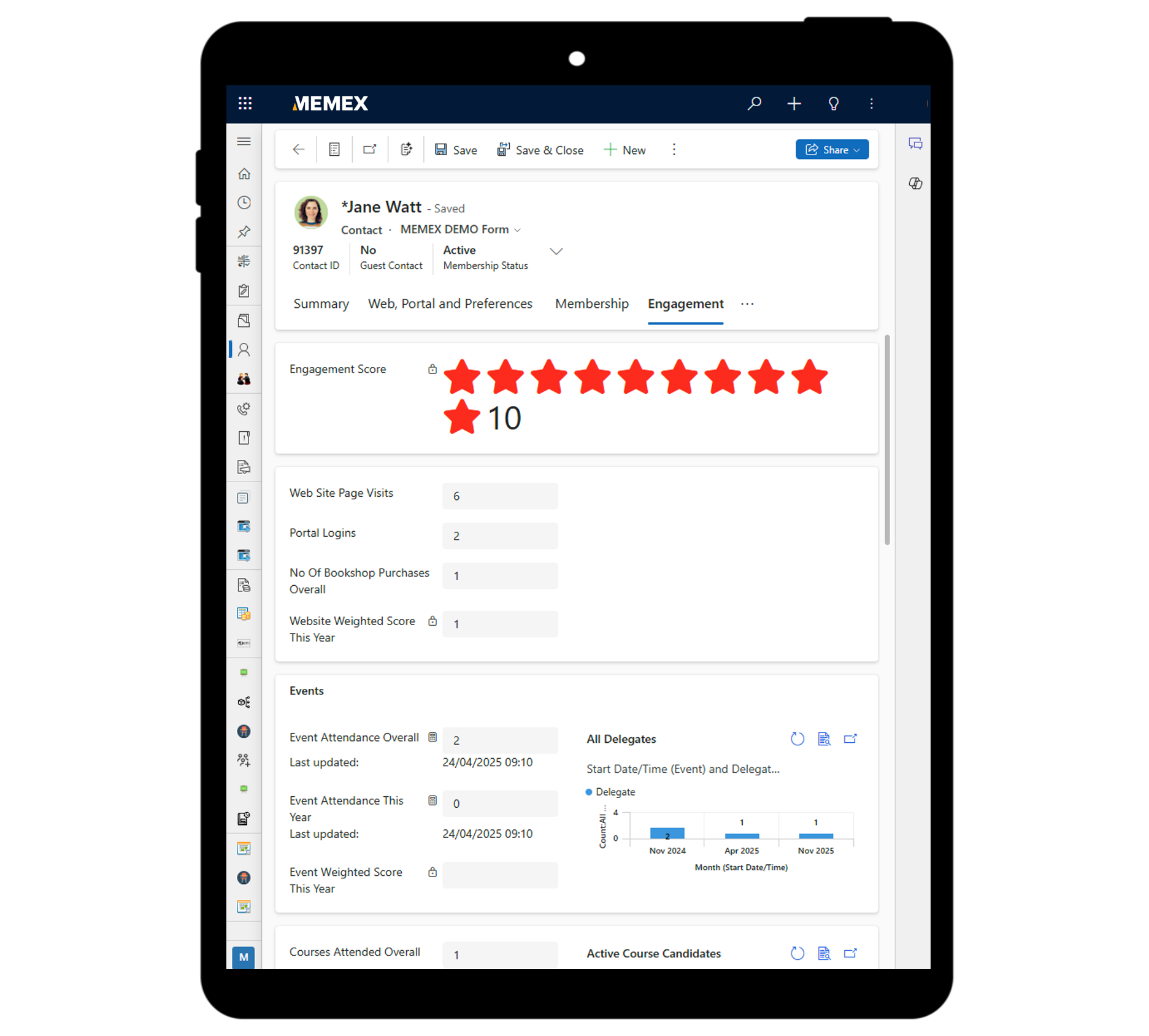Select the Contacts person icon in sidebar
The height and width of the screenshot is (1036, 1149).
tap(244, 350)
